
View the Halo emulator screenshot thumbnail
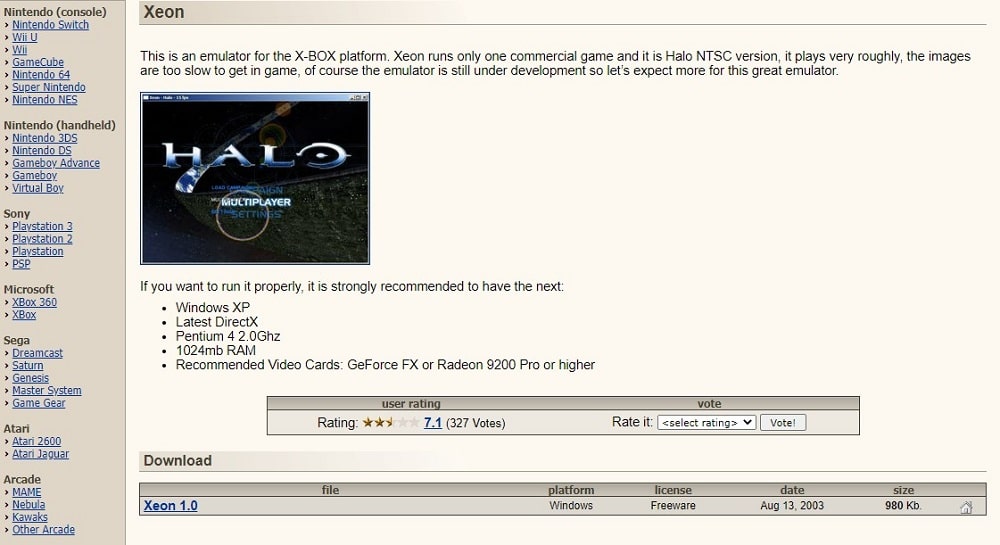[x=255, y=178]
